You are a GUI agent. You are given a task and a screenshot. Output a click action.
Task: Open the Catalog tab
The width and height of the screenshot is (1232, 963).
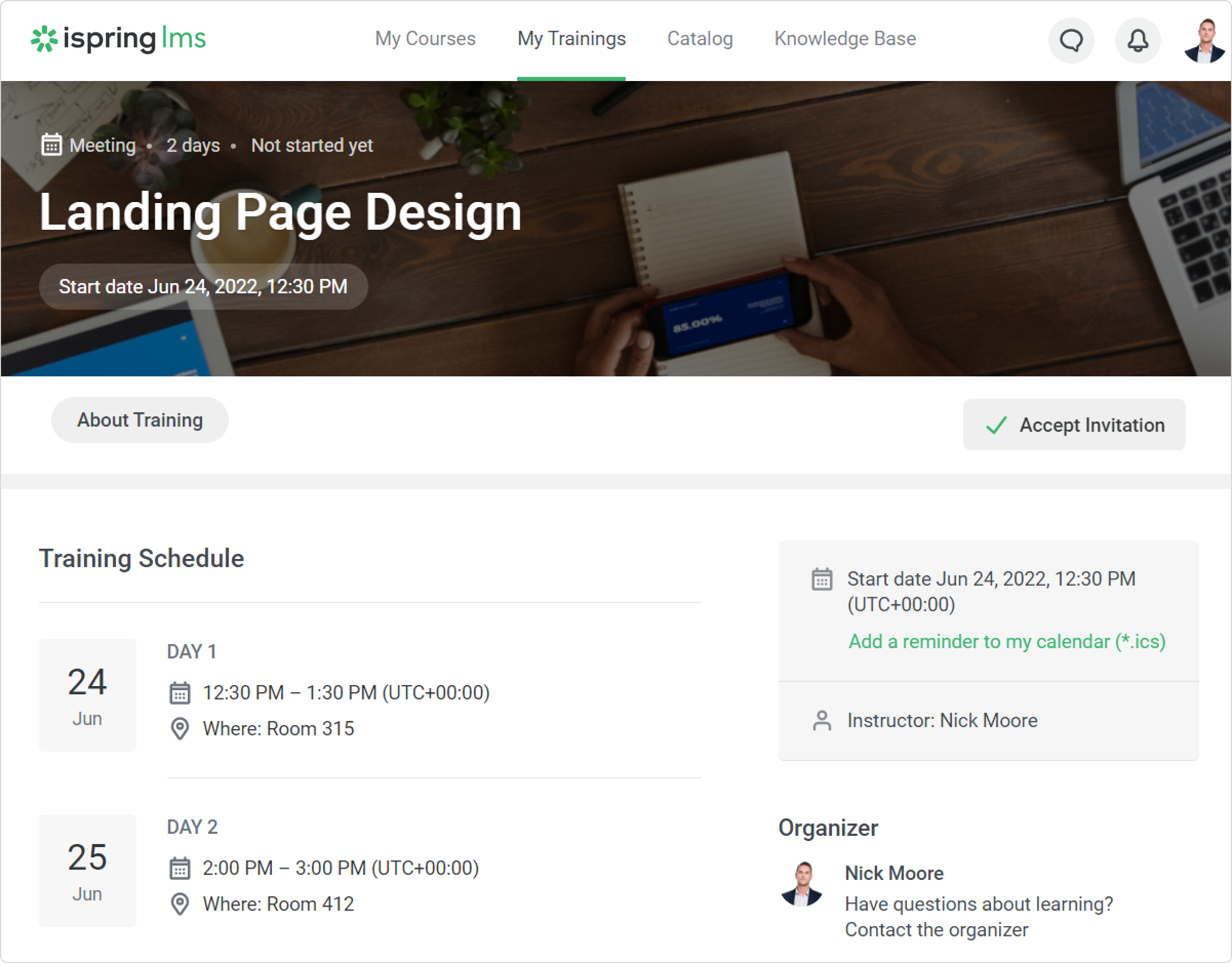700,38
